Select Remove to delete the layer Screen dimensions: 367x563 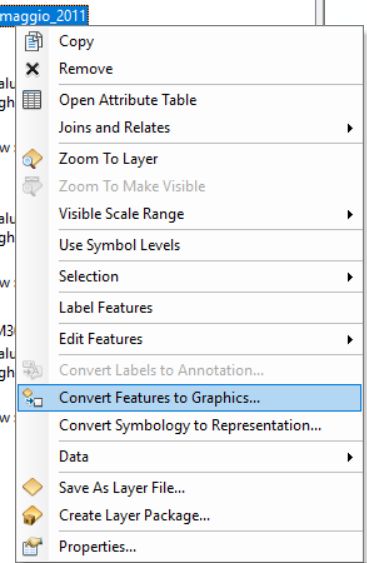pyautogui.click(x=190, y=69)
